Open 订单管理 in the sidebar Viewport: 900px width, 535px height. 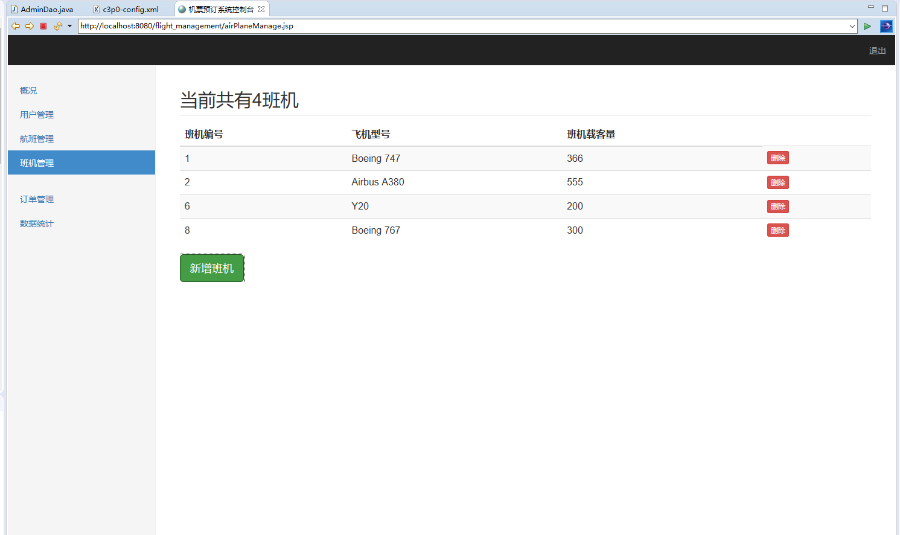click(37, 199)
